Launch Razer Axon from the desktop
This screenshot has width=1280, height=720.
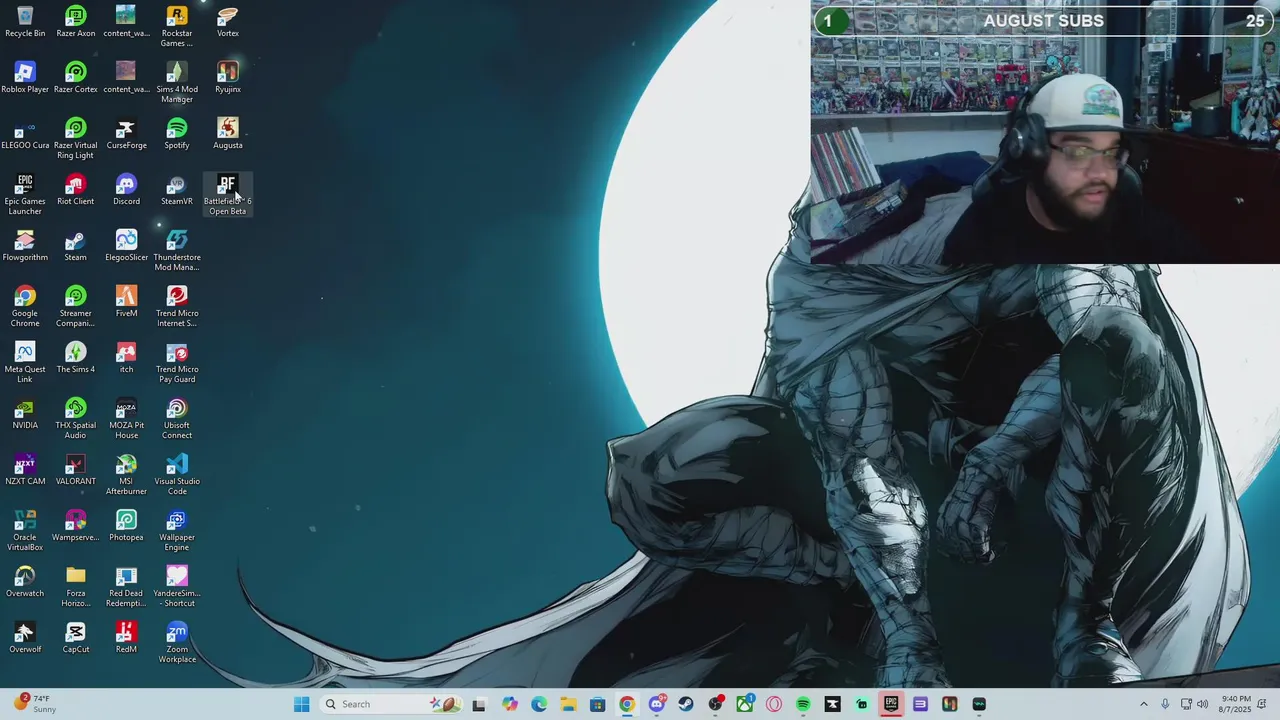tap(76, 22)
